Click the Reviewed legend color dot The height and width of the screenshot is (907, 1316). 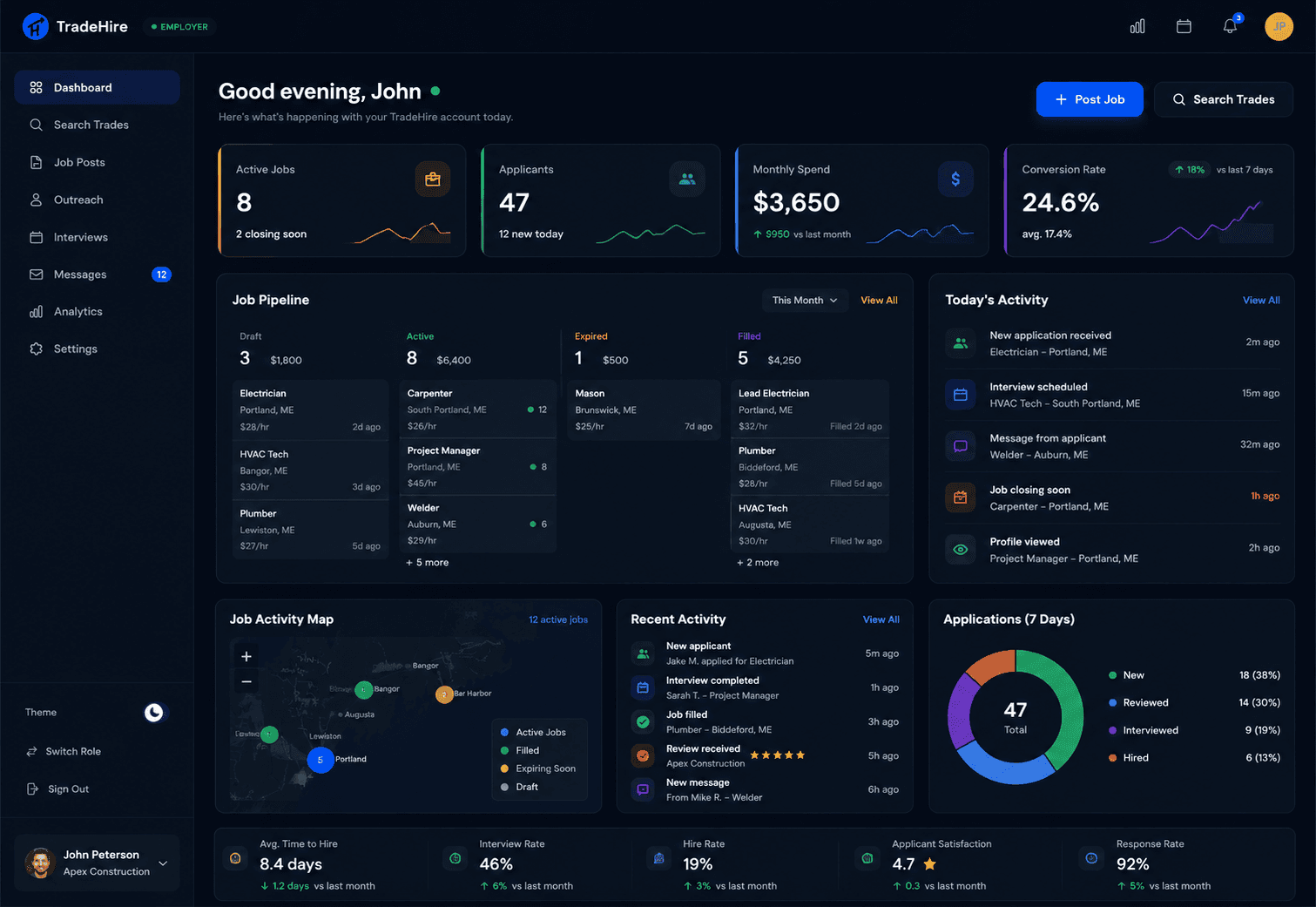pos(1112,702)
